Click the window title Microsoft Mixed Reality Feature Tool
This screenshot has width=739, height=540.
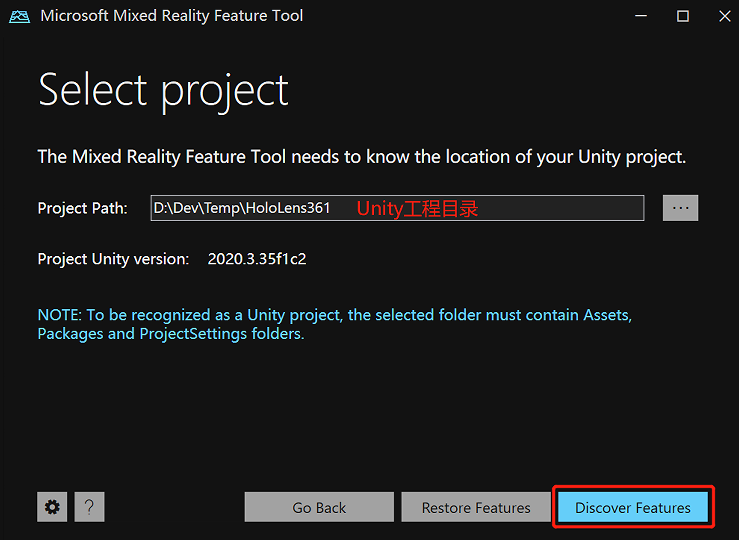click(x=171, y=16)
